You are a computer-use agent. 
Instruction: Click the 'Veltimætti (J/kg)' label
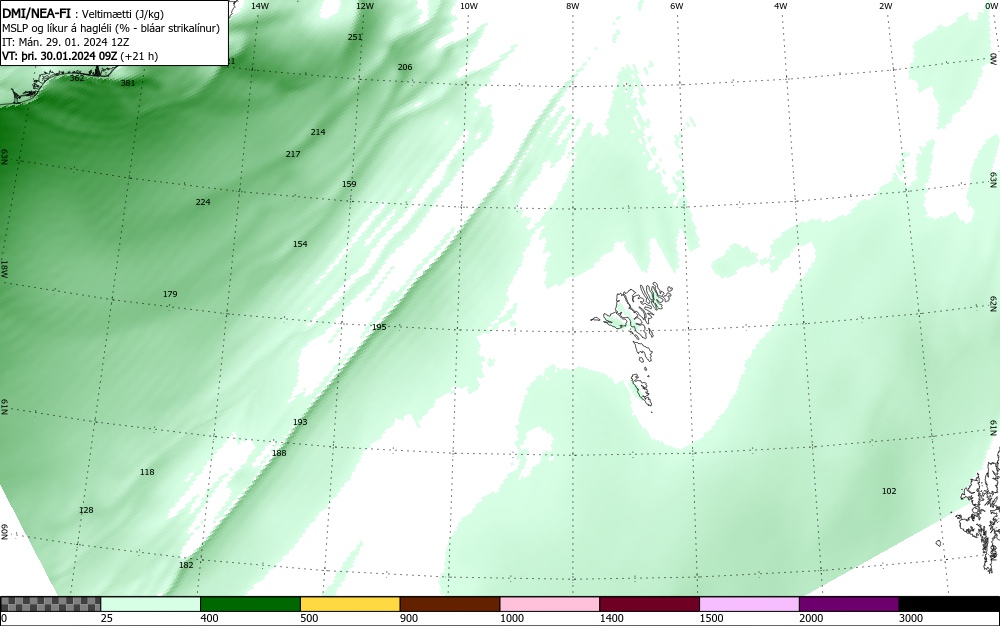coord(123,14)
